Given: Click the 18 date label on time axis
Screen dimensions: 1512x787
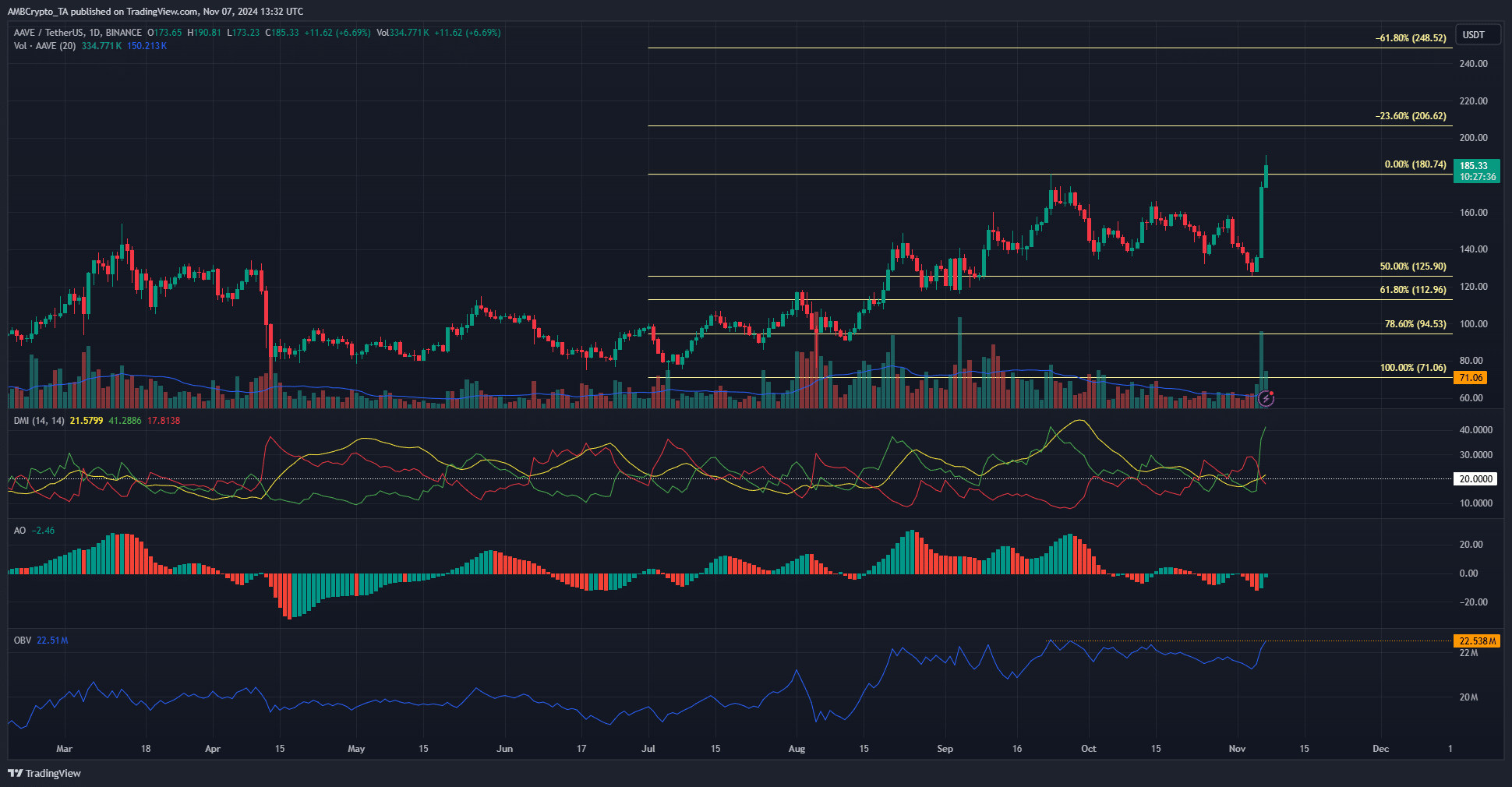Looking at the screenshot, I should [146, 749].
